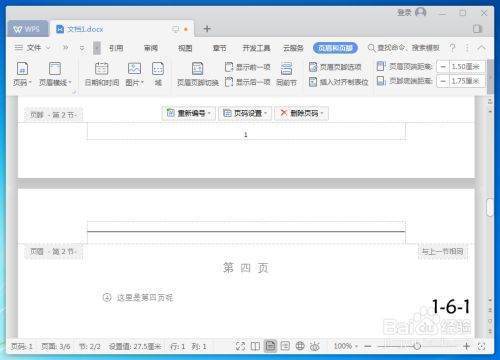Switch to web layout globe icon
This screenshot has width=500, height=360.
tap(300, 346)
